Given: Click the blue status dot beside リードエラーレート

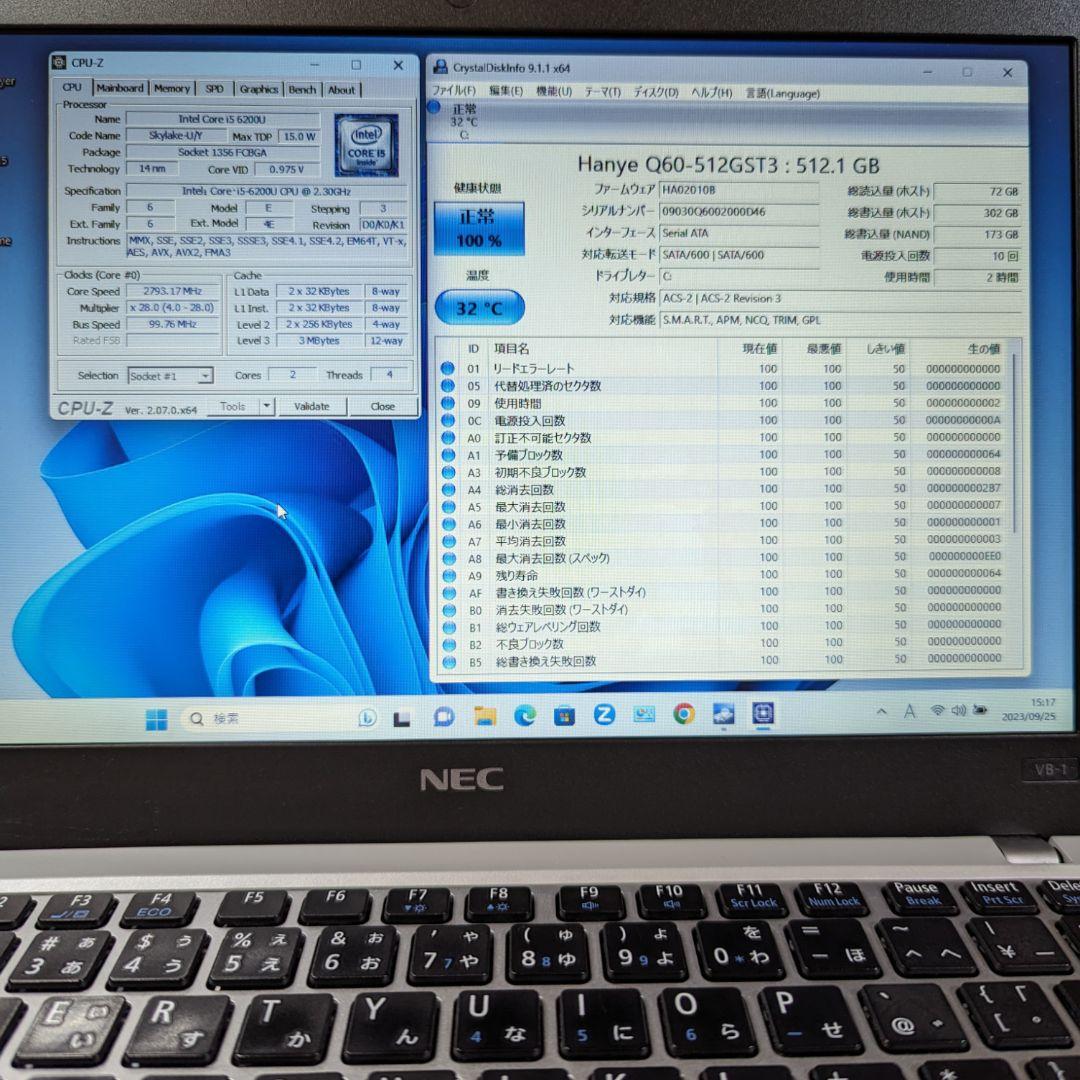Looking at the screenshot, I should pos(448,368).
